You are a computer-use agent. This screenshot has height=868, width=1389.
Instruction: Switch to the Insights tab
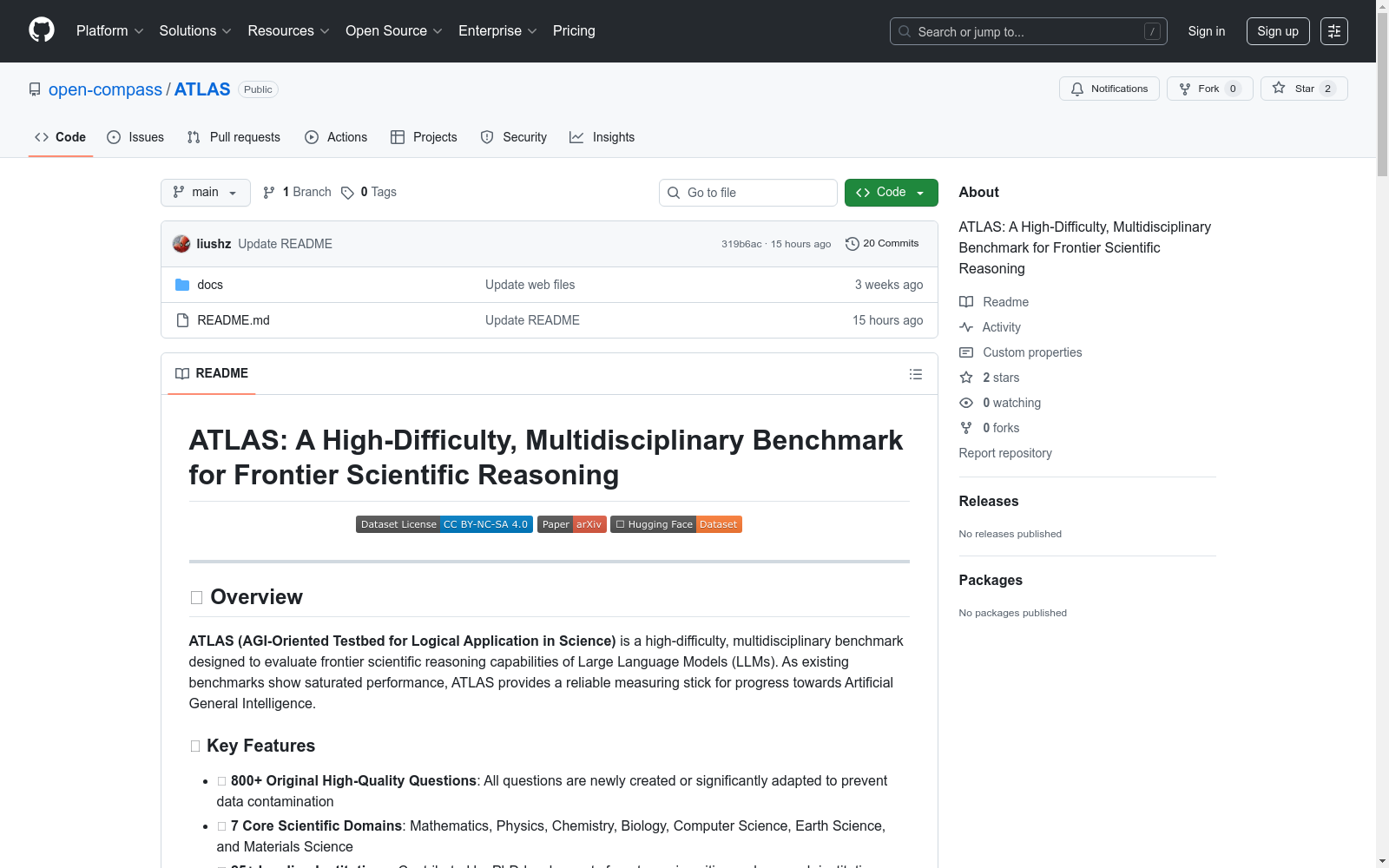[602, 137]
